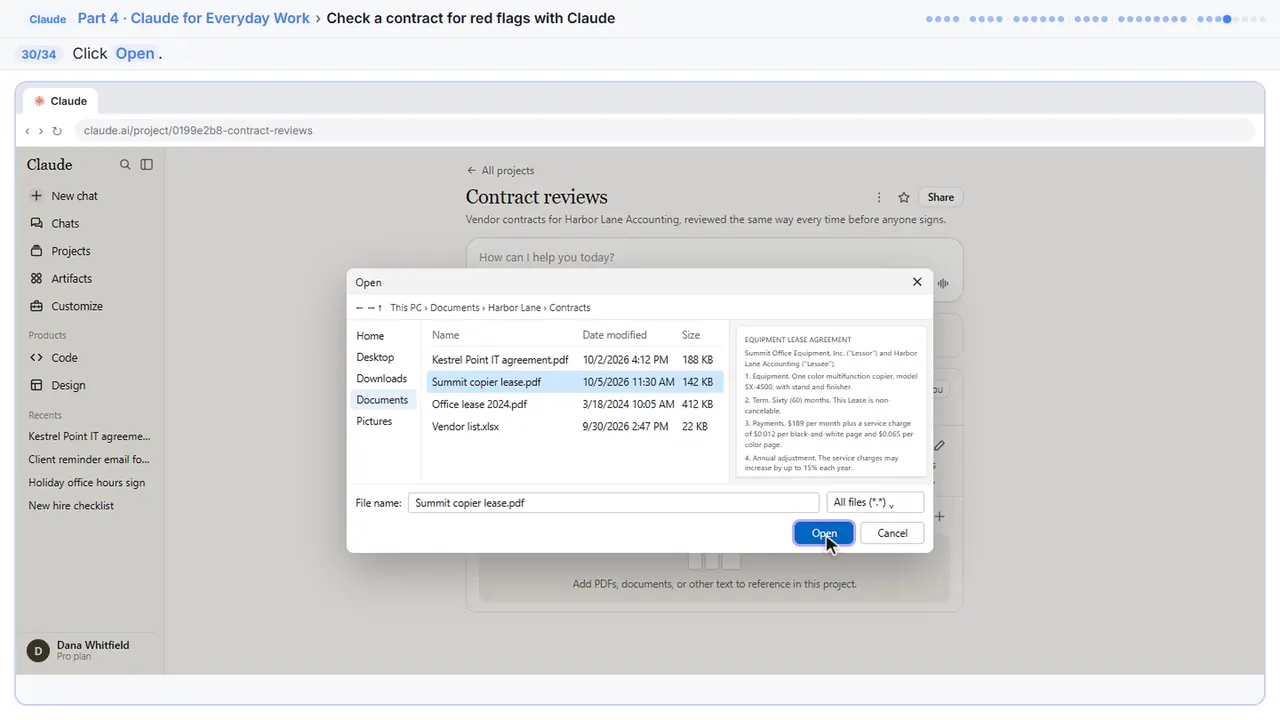Click the File name input field

pos(613,503)
